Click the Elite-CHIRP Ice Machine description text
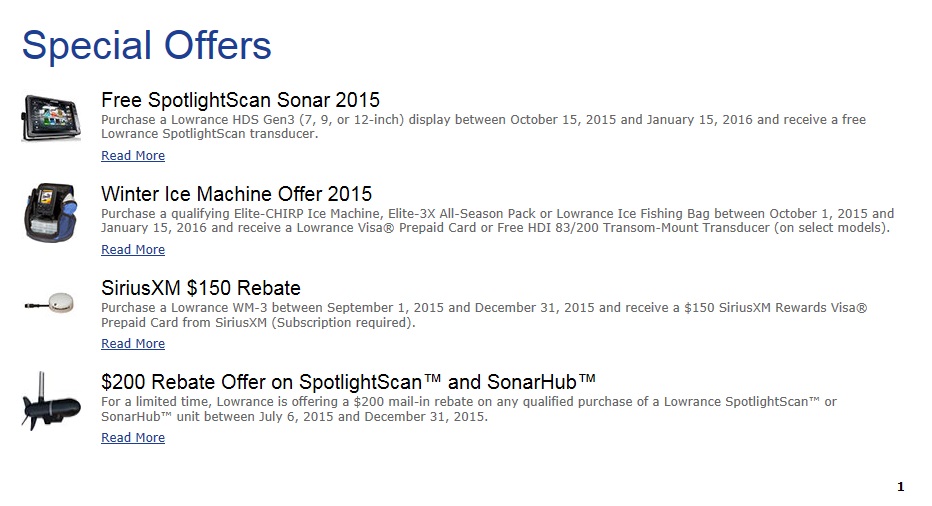Screen dimensions: 932x506 tap(498, 221)
